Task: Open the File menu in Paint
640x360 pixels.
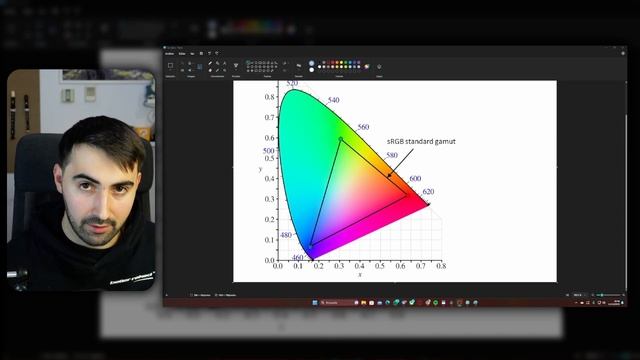Action: 169,53
